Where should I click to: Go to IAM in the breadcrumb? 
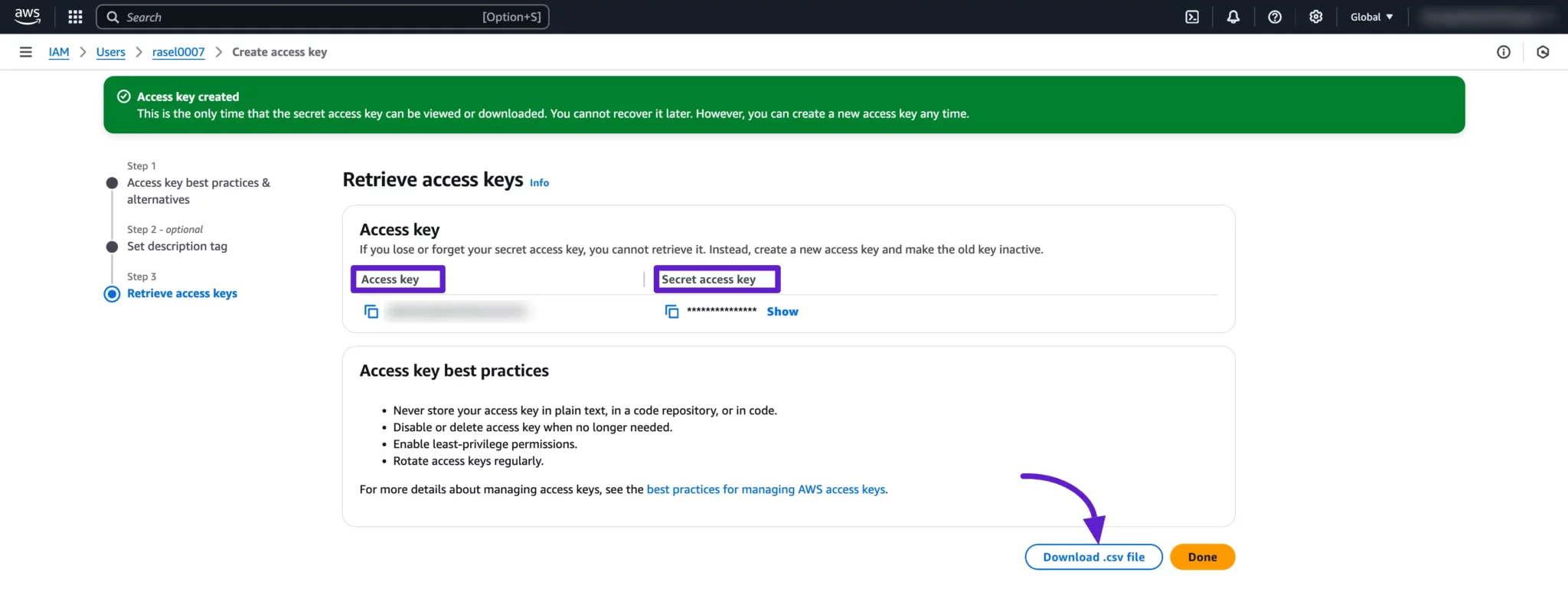tap(59, 52)
